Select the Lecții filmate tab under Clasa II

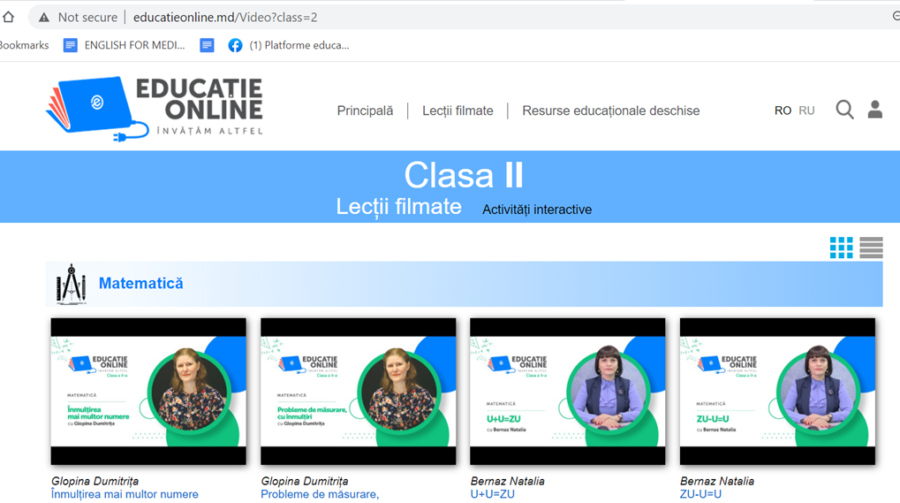pyautogui.click(x=399, y=207)
